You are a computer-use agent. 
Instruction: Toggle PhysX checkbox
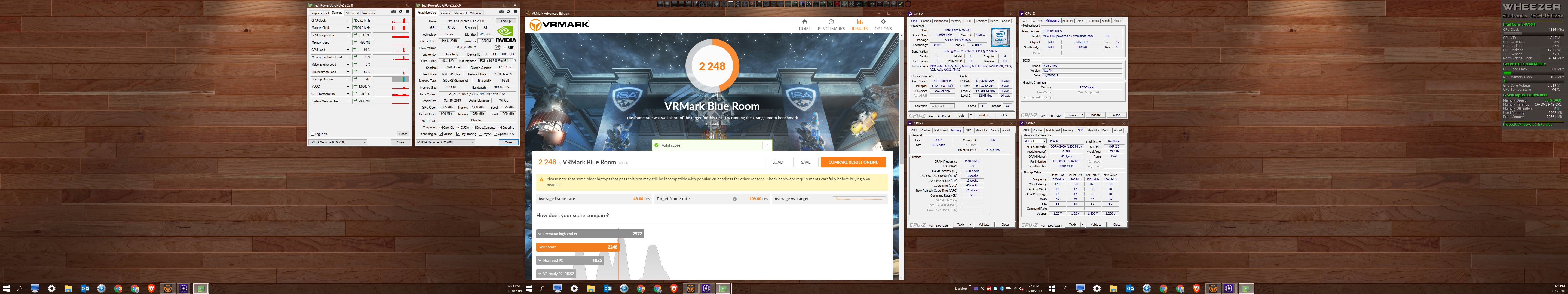481,134
